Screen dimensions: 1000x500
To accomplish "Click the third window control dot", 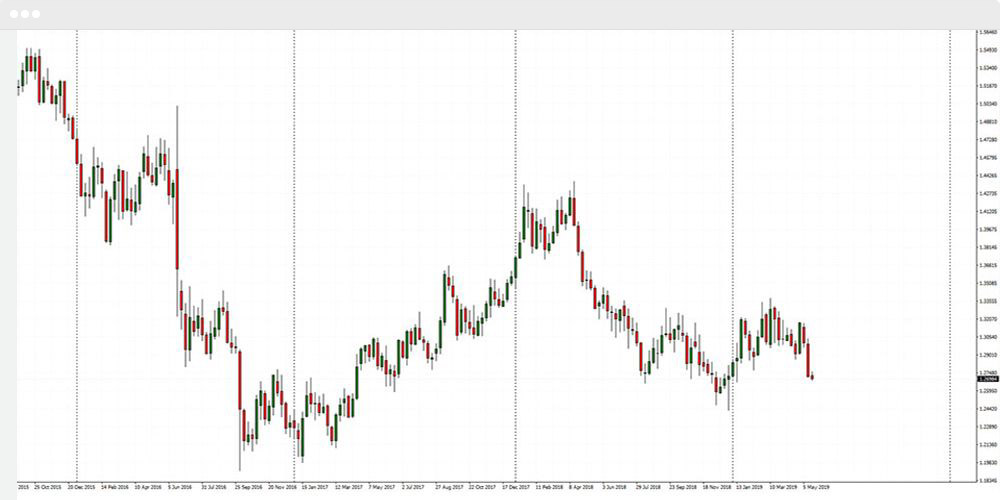I will tap(37, 14).
